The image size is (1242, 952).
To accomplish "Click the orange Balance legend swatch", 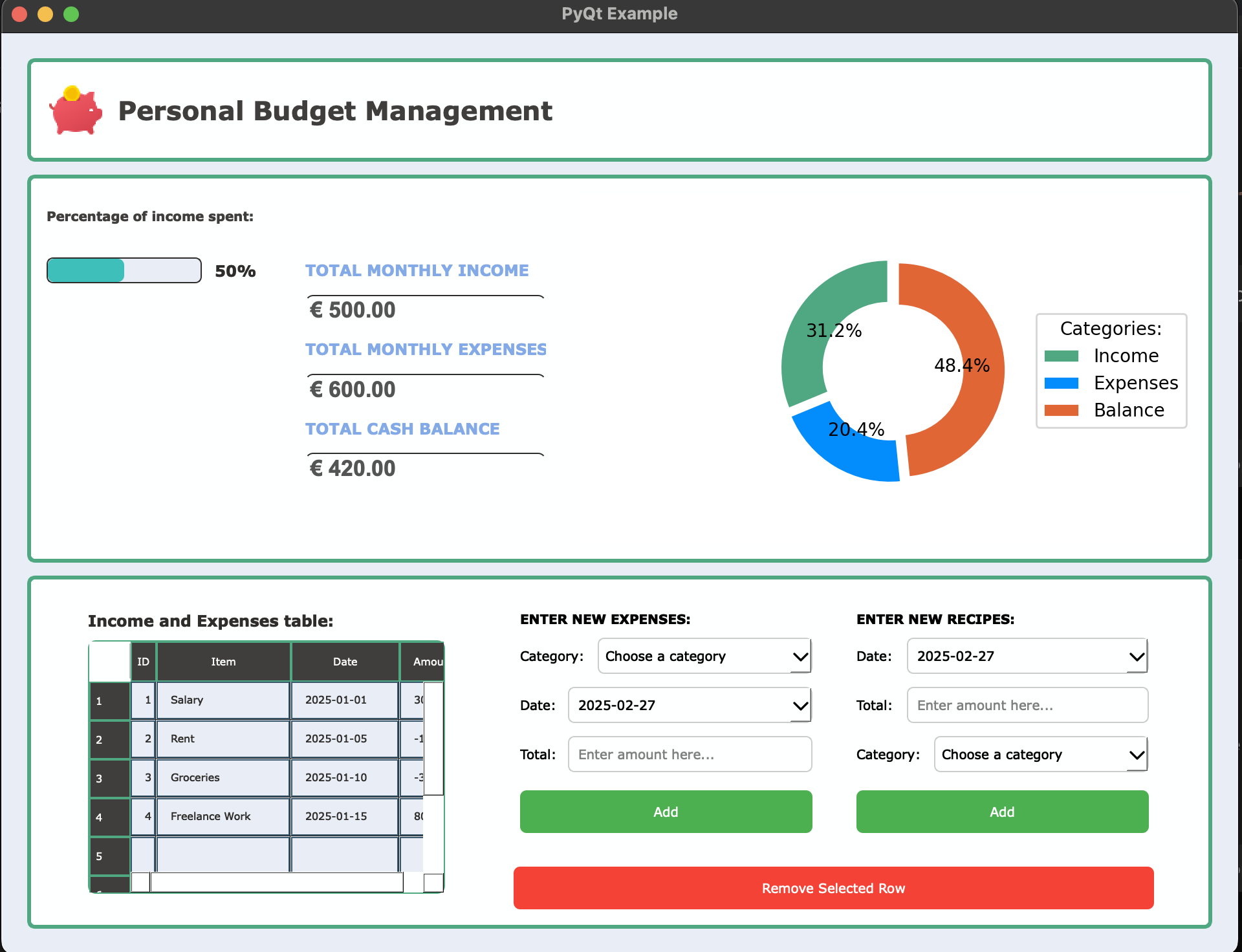I will coord(1061,411).
